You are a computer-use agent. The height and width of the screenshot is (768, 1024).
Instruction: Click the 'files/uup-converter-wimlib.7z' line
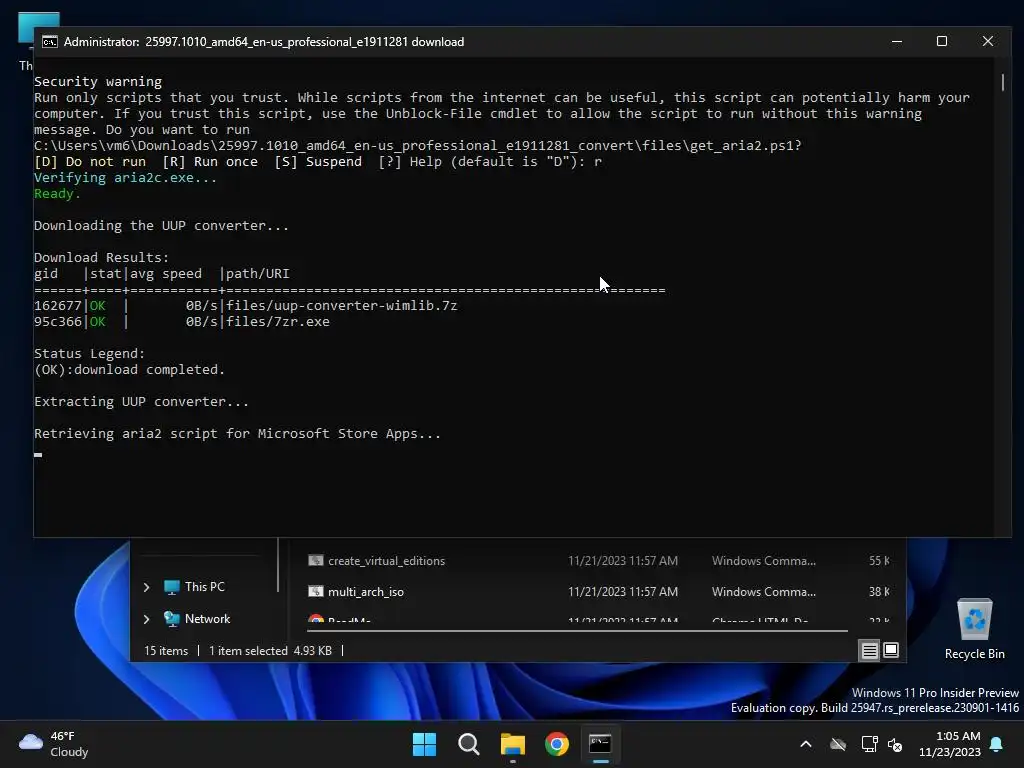coord(342,306)
